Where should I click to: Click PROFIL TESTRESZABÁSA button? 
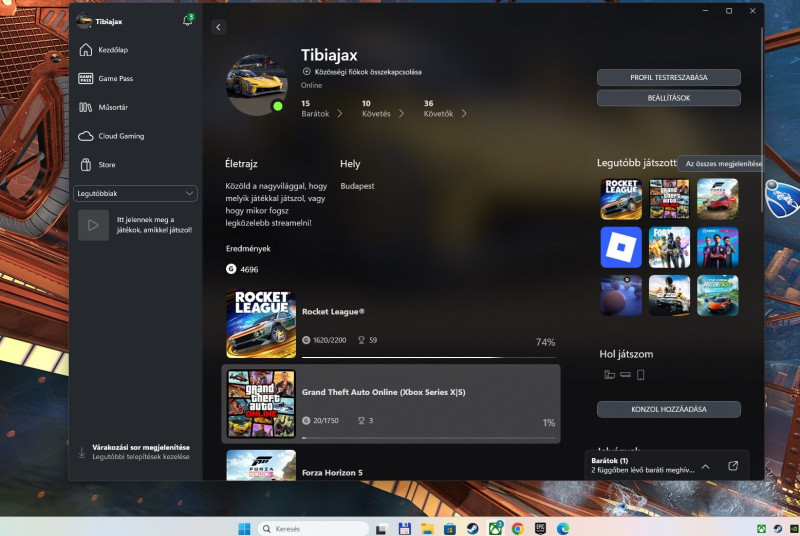coord(668,78)
